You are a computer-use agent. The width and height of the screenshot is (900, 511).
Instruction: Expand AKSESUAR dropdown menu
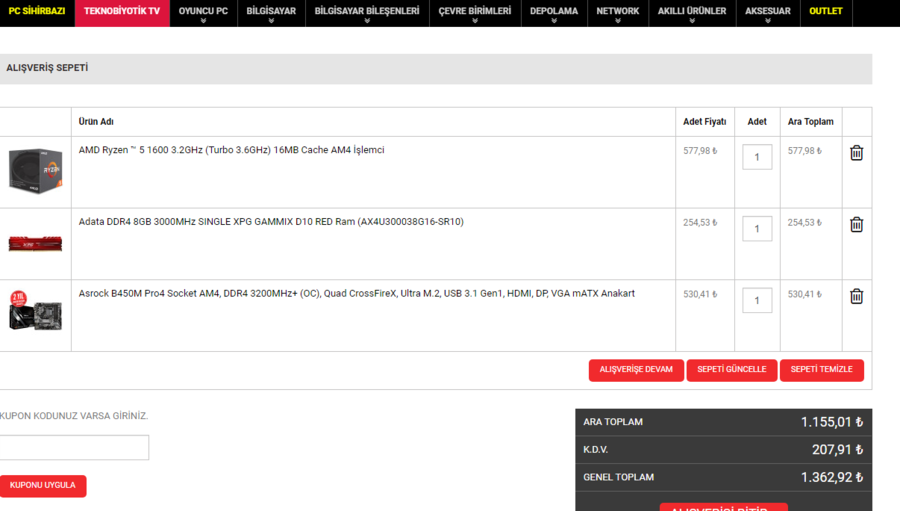(x=767, y=13)
